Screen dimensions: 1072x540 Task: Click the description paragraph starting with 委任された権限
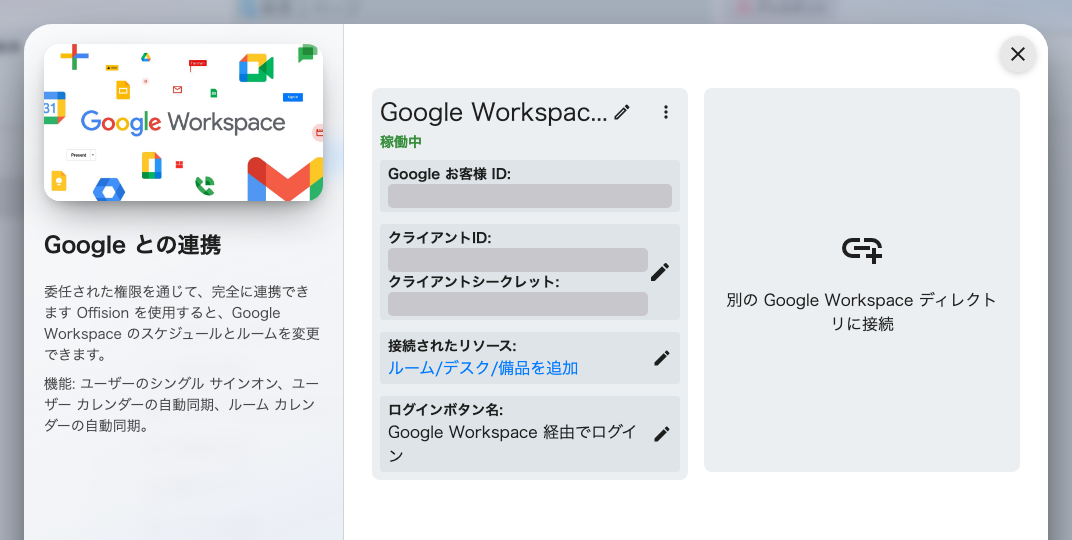pyautogui.click(x=182, y=323)
